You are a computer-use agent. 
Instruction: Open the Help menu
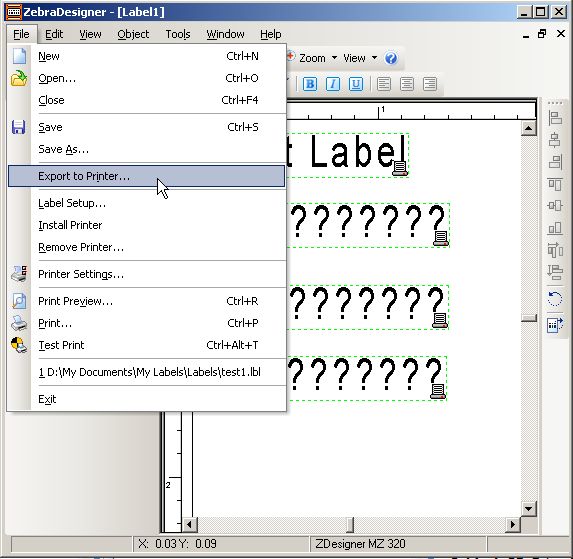tap(271, 34)
